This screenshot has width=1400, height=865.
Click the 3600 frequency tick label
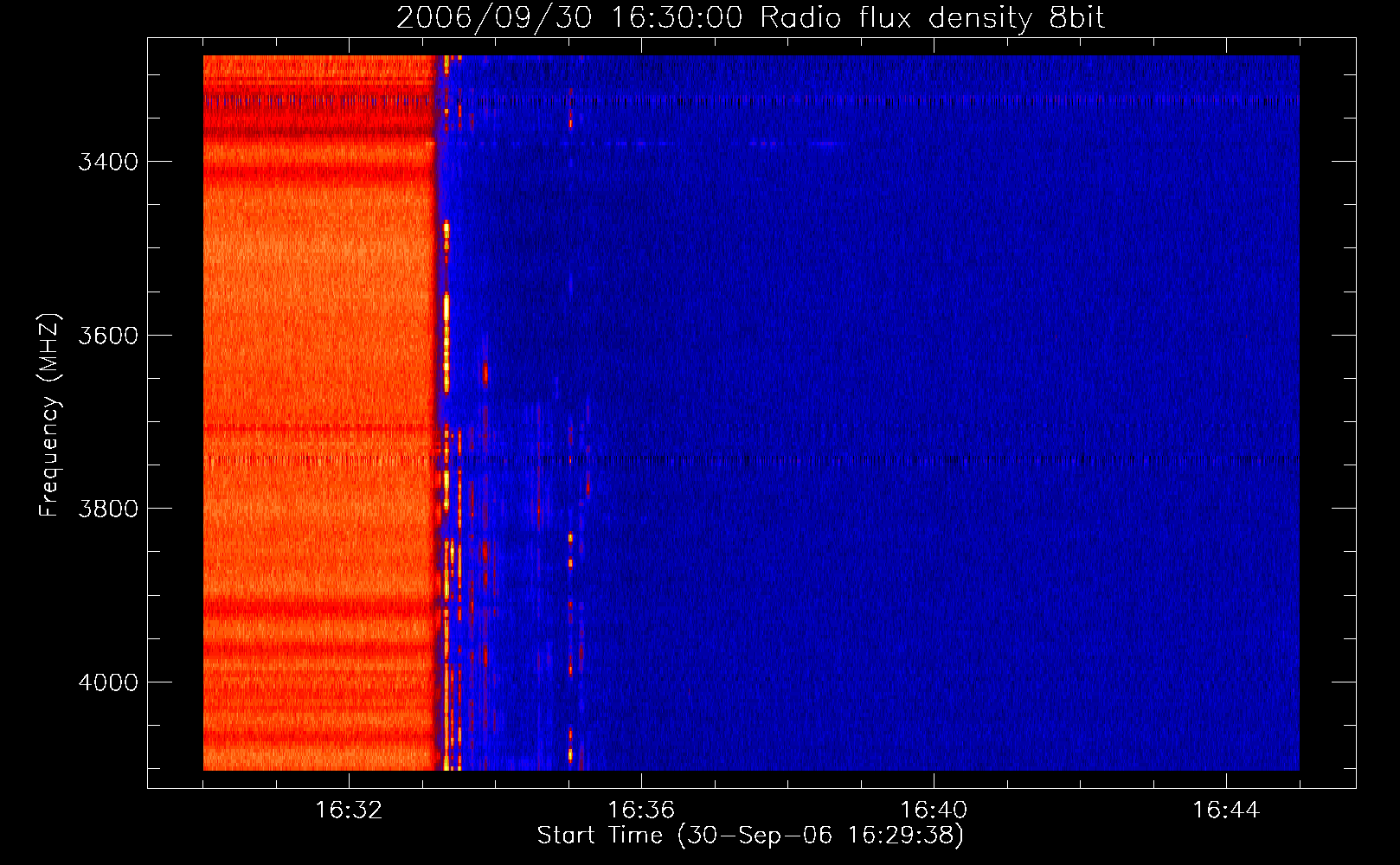coord(108,336)
